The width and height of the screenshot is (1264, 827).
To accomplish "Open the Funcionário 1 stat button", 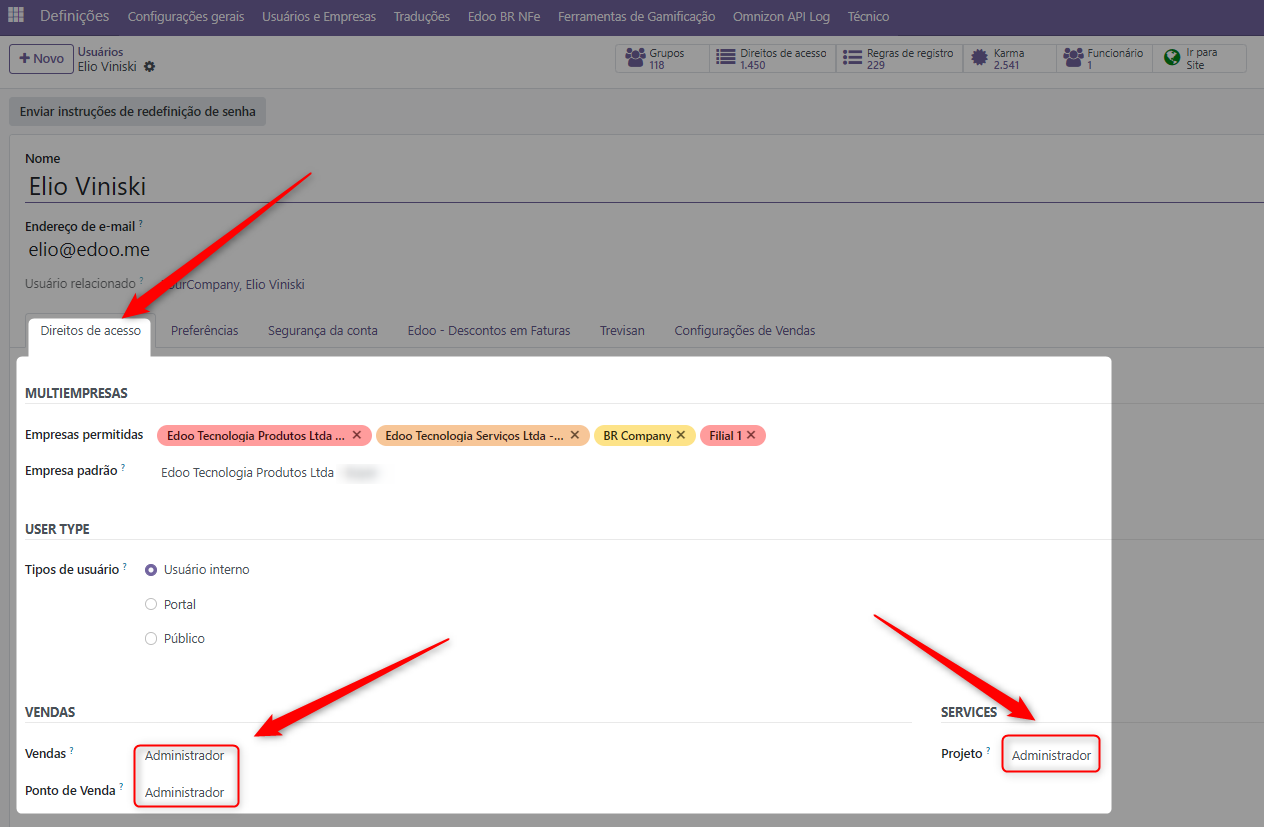I will [1104, 58].
